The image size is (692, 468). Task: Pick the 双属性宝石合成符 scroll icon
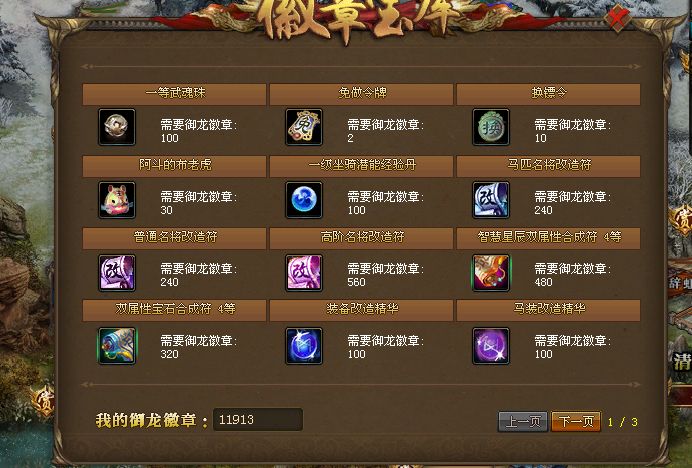click(117, 345)
